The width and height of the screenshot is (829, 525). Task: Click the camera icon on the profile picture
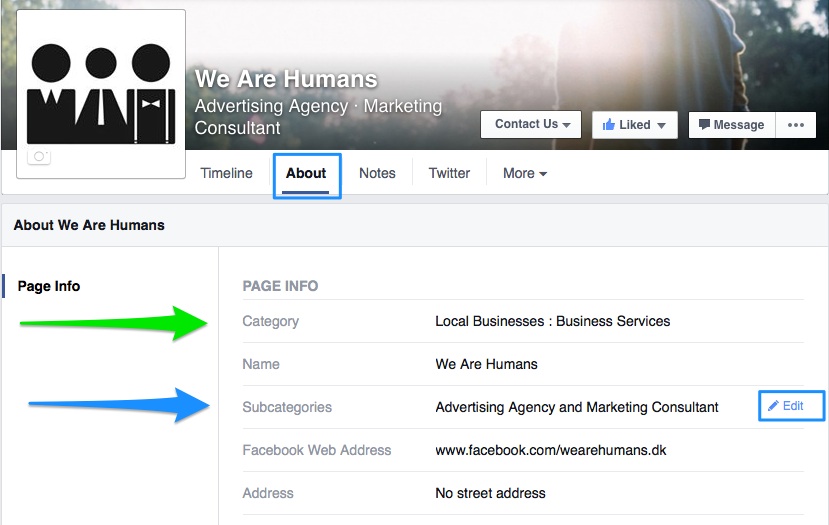[40, 157]
